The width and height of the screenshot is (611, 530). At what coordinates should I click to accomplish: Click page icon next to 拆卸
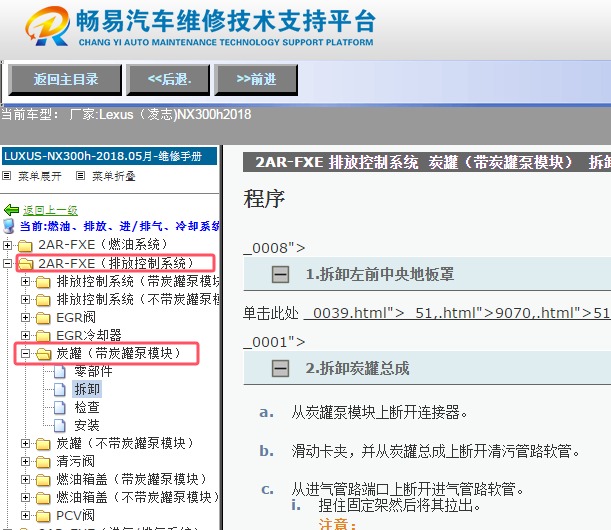point(60,389)
